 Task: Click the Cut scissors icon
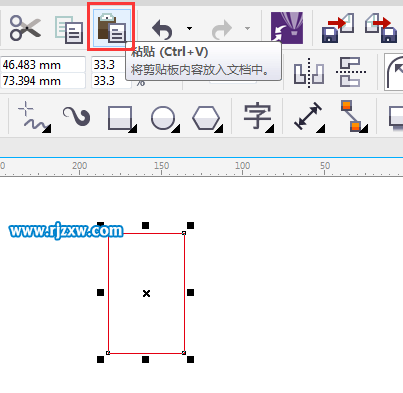(25, 28)
